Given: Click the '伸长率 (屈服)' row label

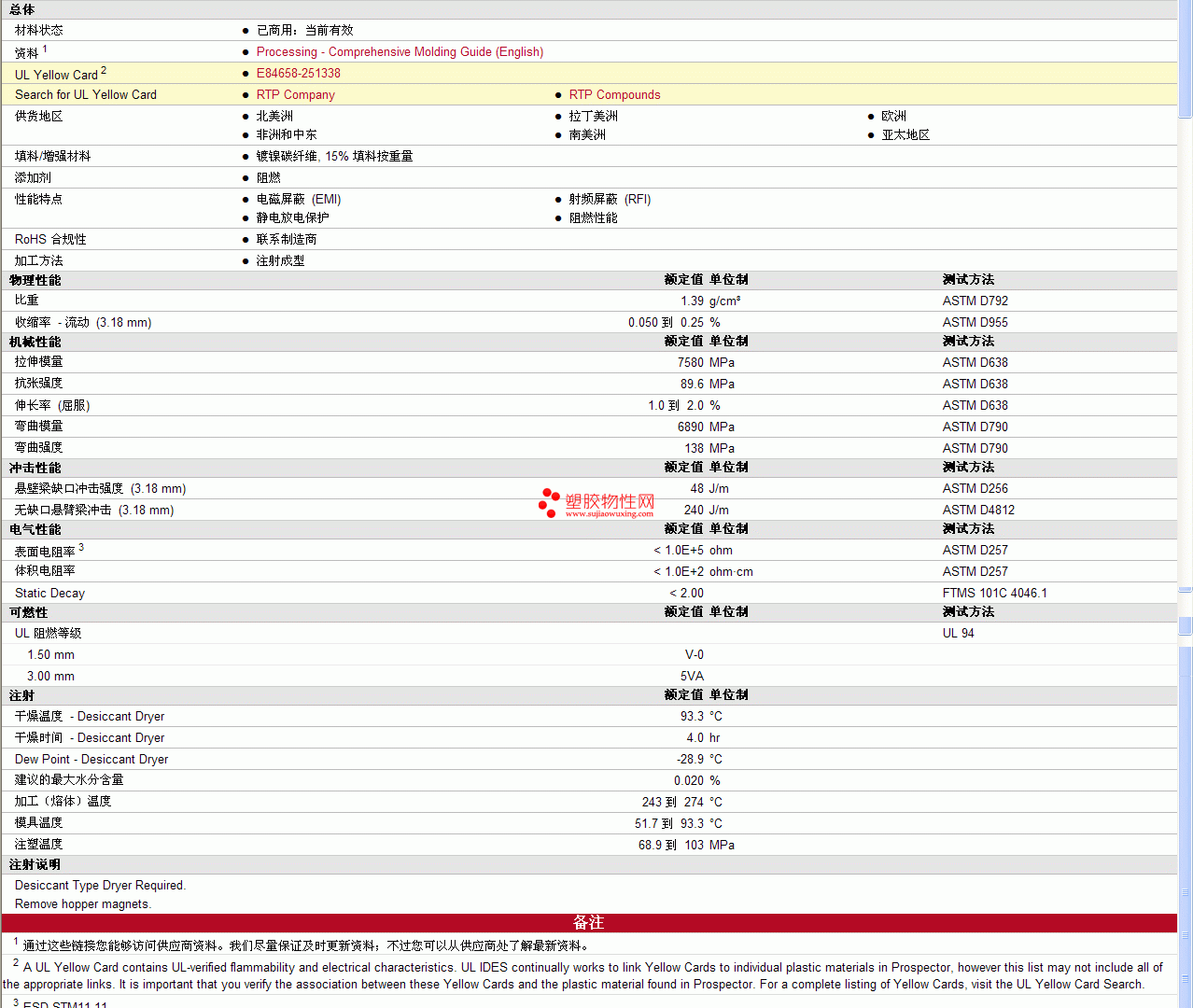Looking at the screenshot, I should pos(52,406).
